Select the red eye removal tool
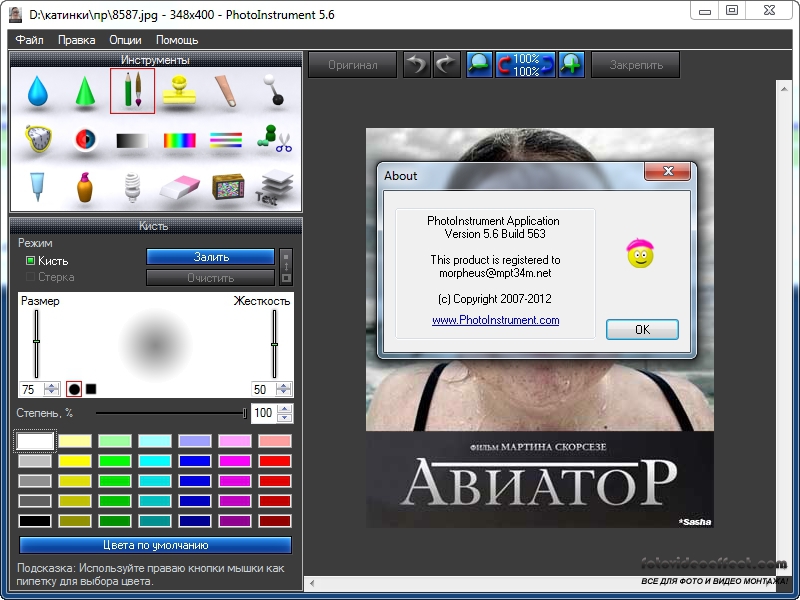 tap(85, 139)
